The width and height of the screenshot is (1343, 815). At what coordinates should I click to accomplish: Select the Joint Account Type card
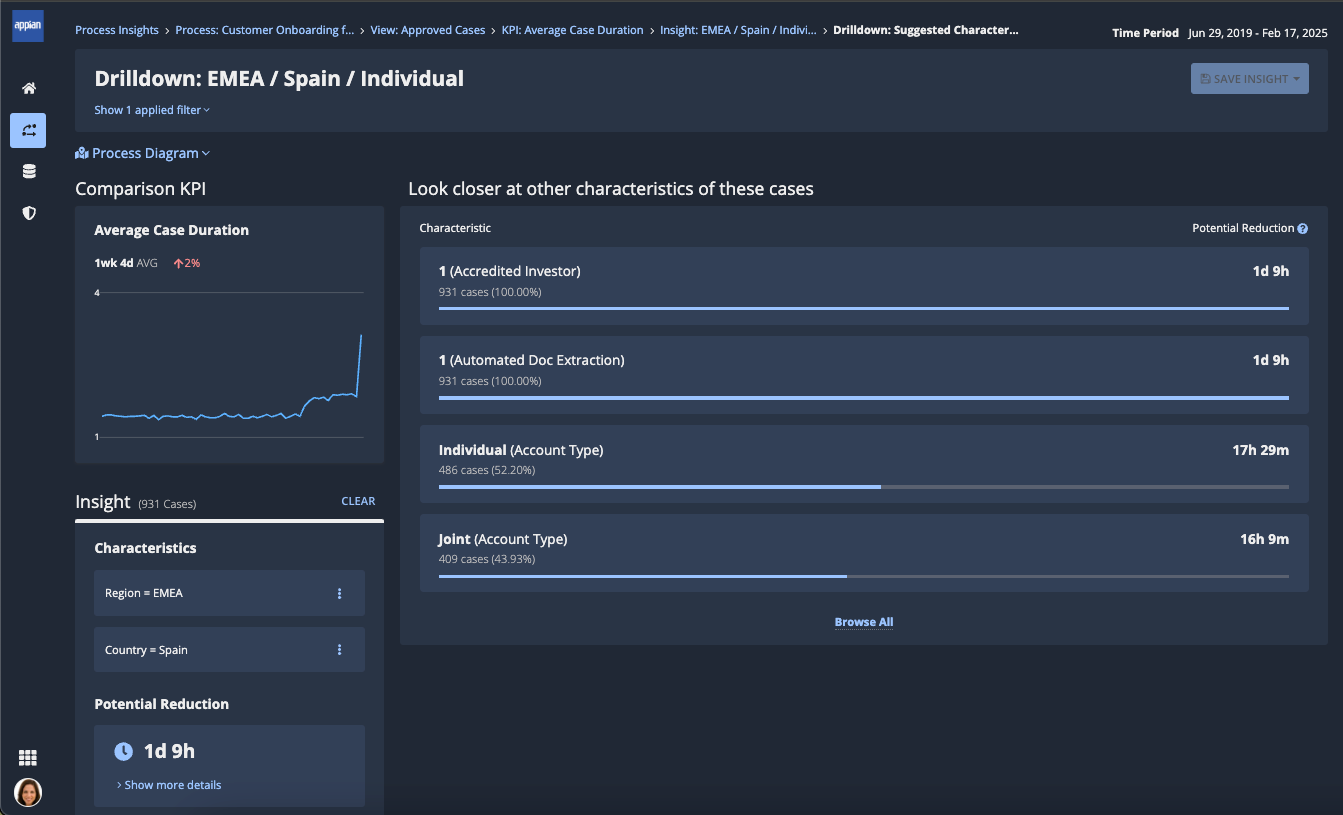point(864,553)
